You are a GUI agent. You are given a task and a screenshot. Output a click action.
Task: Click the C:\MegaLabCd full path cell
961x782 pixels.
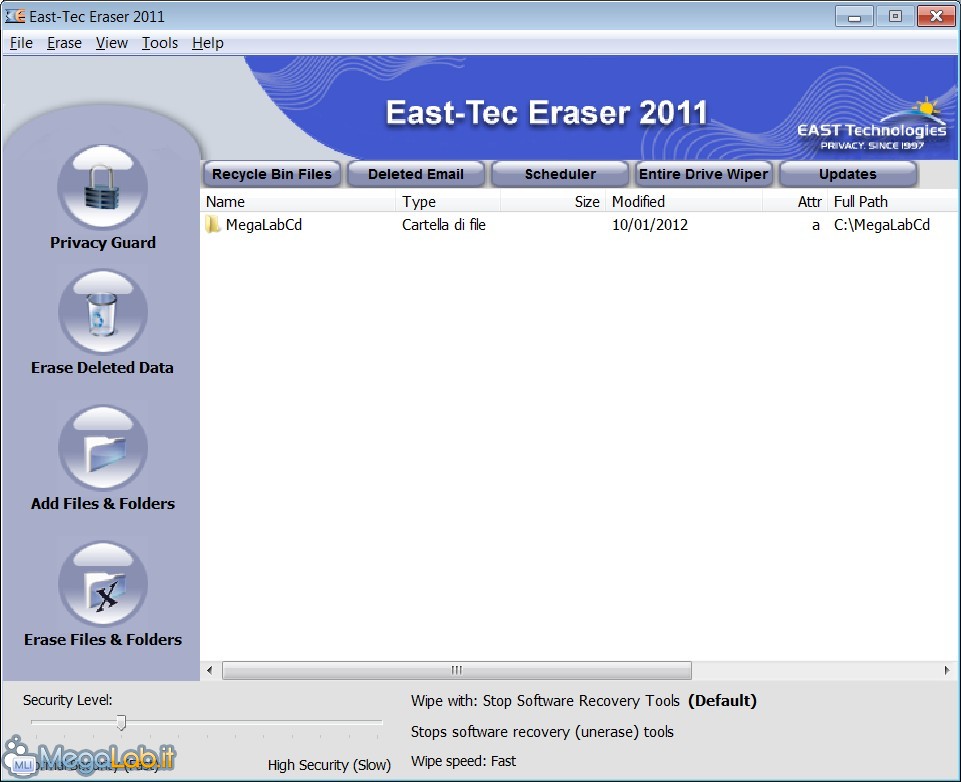coord(881,225)
